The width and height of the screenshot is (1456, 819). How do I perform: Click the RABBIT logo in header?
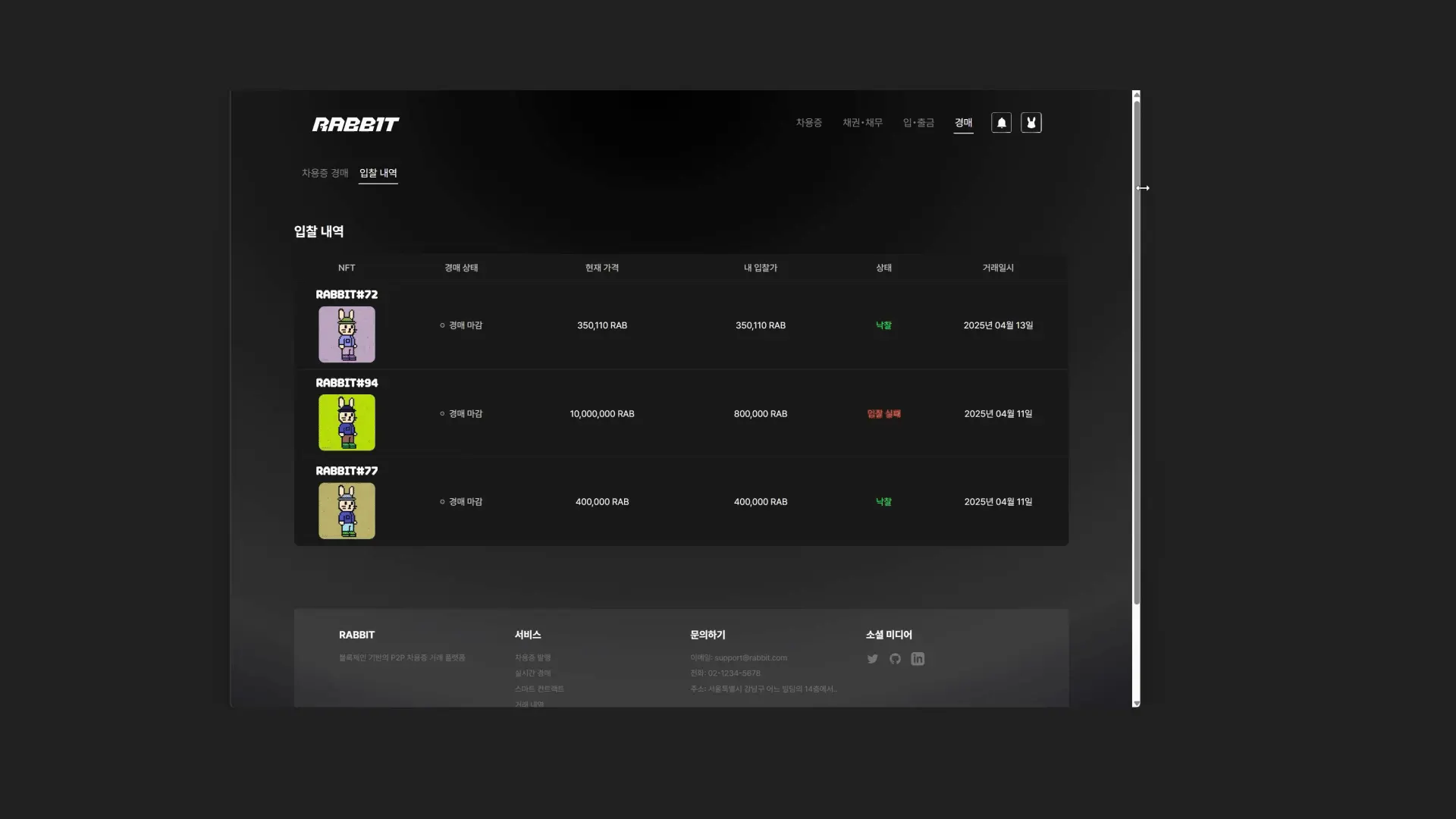[356, 124]
